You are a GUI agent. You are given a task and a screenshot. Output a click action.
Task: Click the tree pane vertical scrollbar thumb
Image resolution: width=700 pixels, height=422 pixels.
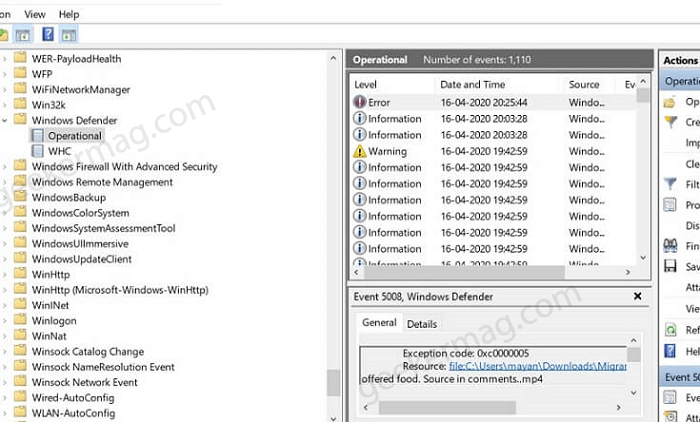(333, 383)
